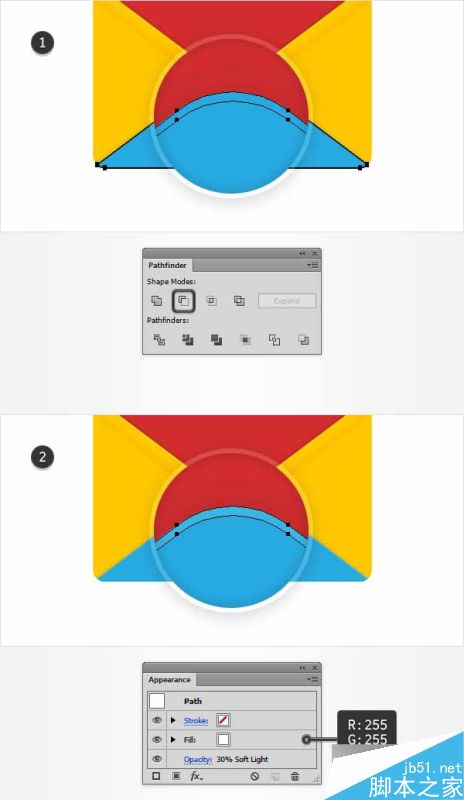Toggle visibility of the Fill attribute
Screen dimensions: 464x800
(157, 739)
